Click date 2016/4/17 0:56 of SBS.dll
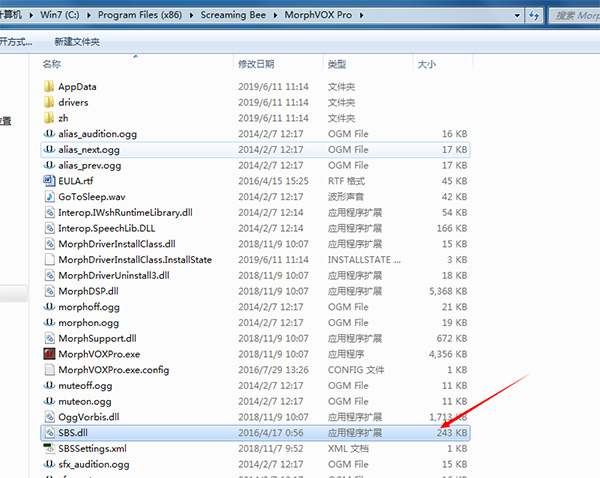This screenshot has width=600, height=478. pyautogui.click(x=271, y=433)
